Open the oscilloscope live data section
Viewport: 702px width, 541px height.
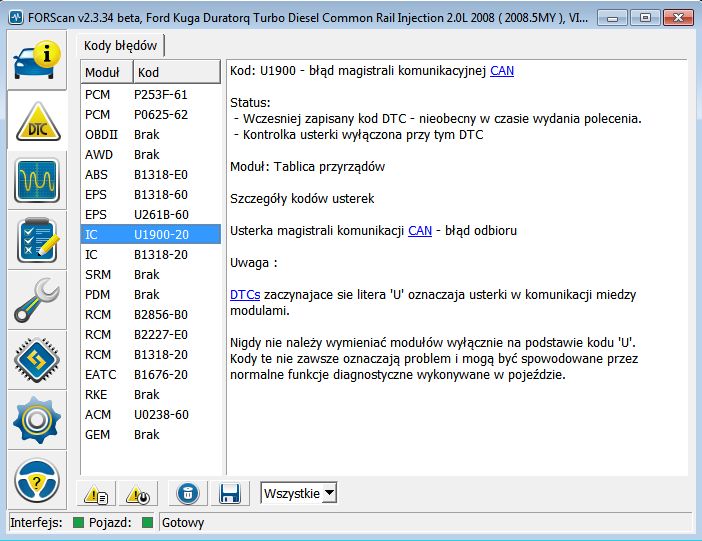pos(37,180)
